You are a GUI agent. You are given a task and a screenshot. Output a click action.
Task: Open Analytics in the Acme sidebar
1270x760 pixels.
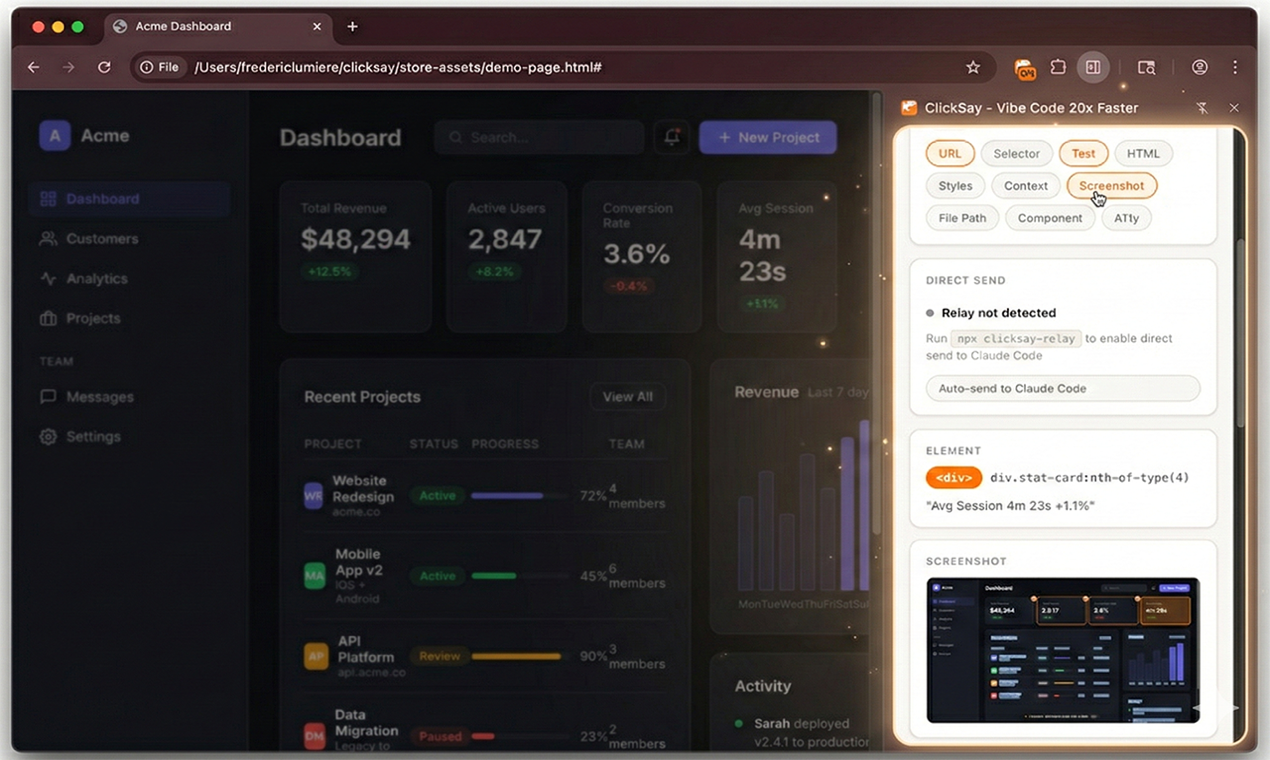tap(130, 279)
